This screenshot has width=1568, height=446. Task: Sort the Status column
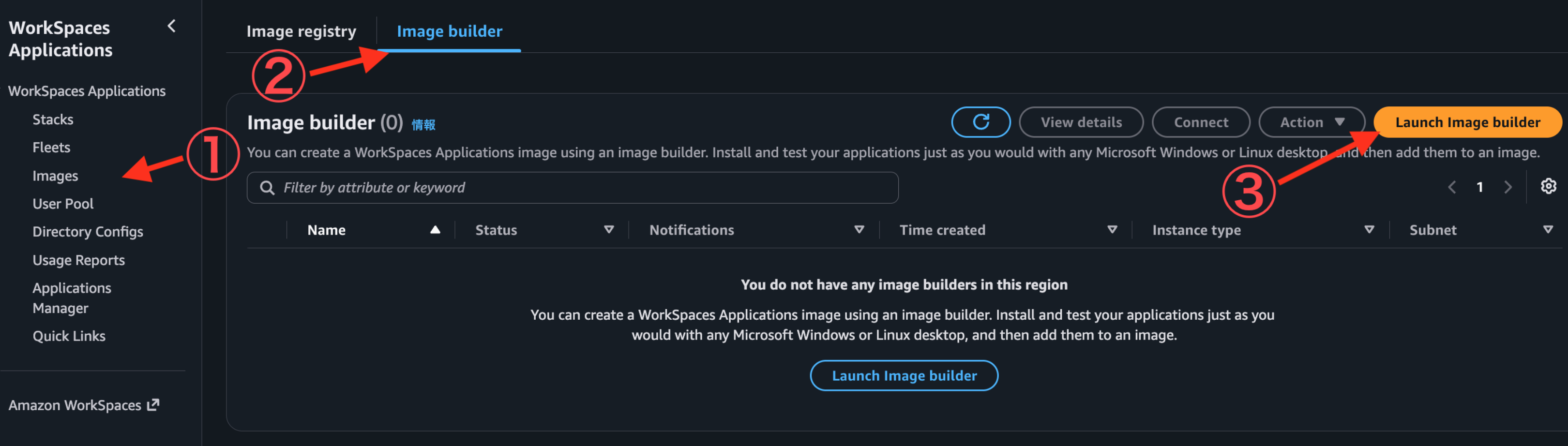point(609,229)
